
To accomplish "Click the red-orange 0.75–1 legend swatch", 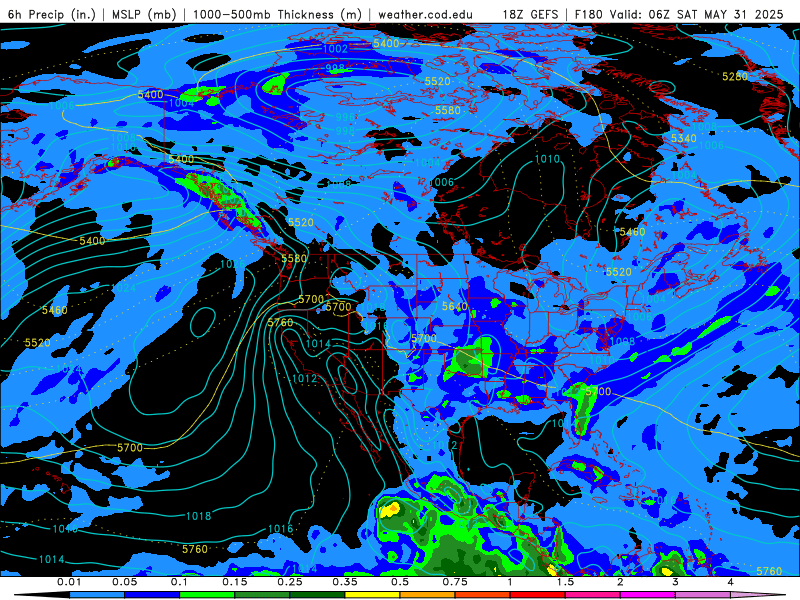I will coord(482,595).
